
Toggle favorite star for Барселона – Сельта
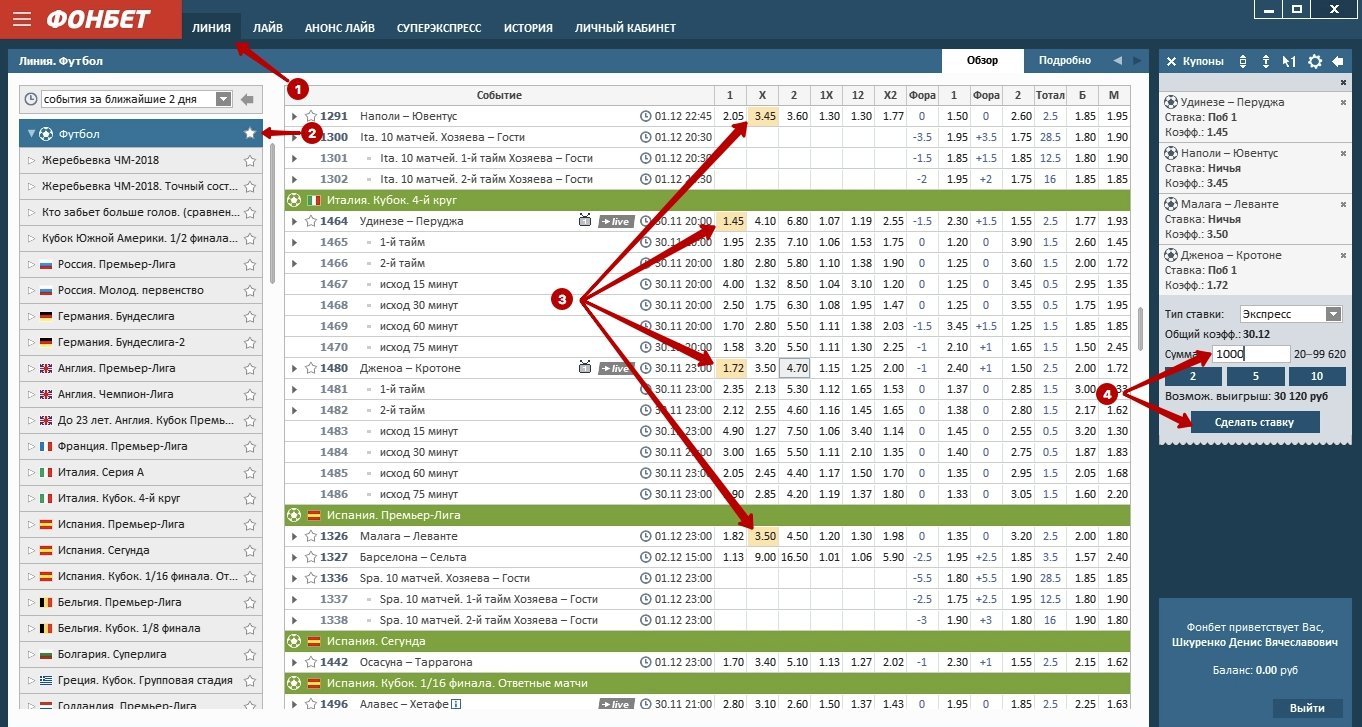[x=311, y=557]
